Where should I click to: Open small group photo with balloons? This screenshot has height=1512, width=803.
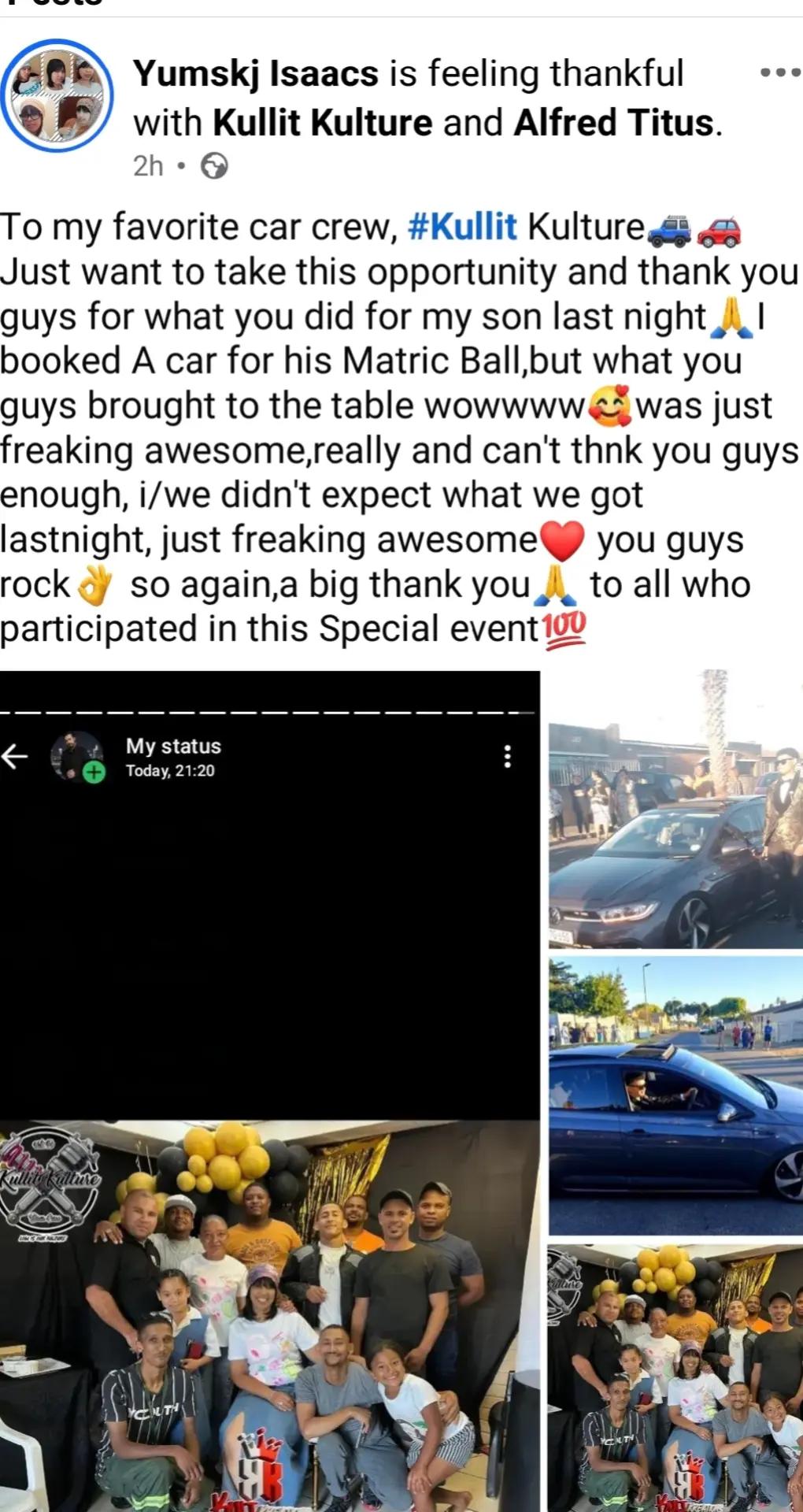(675, 1378)
